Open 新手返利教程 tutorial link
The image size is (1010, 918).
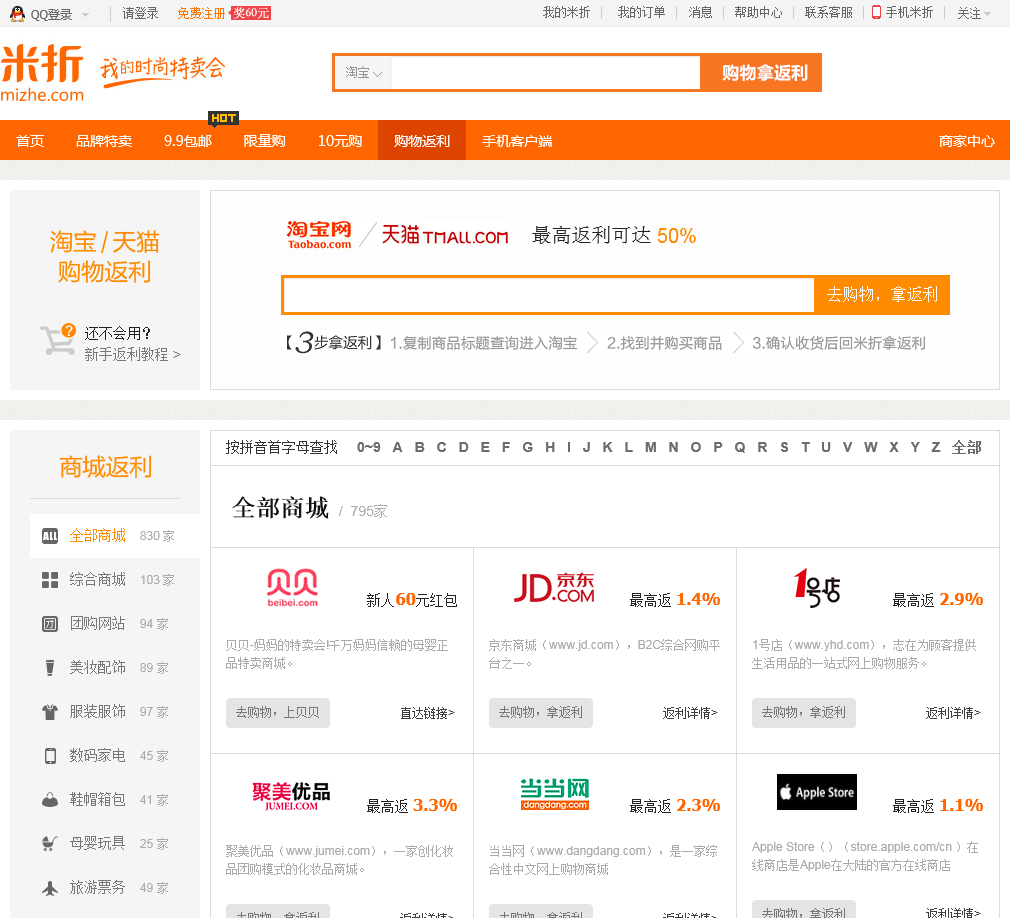coord(132,354)
